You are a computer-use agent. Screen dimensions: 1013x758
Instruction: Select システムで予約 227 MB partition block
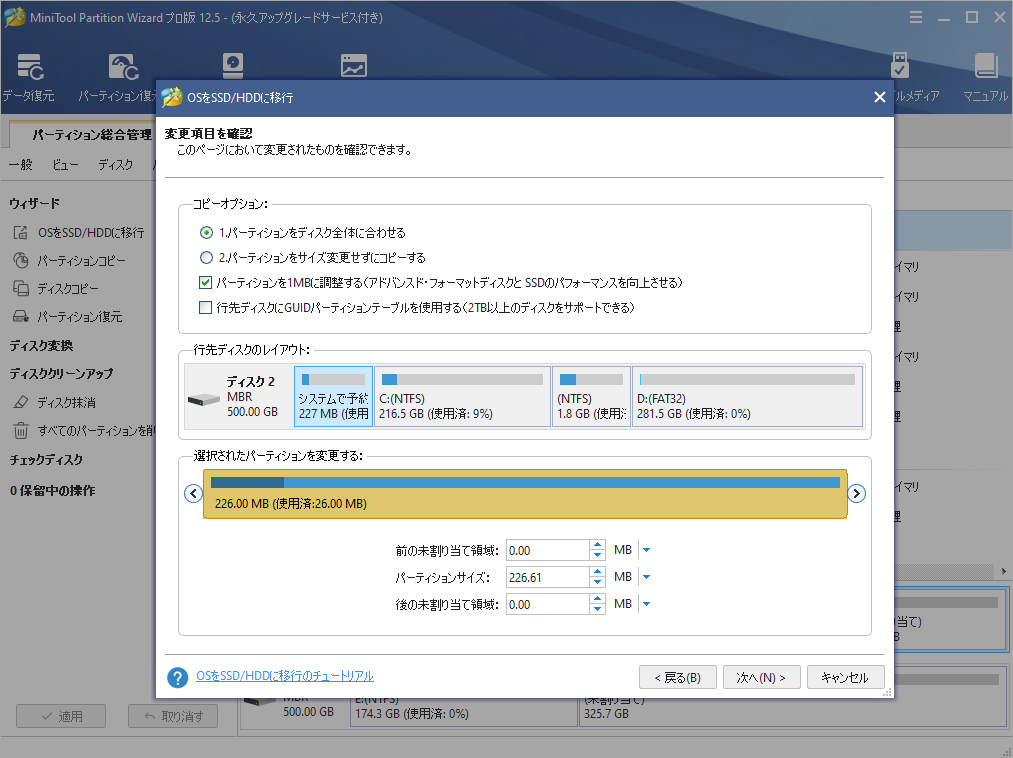(x=333, y=397)
